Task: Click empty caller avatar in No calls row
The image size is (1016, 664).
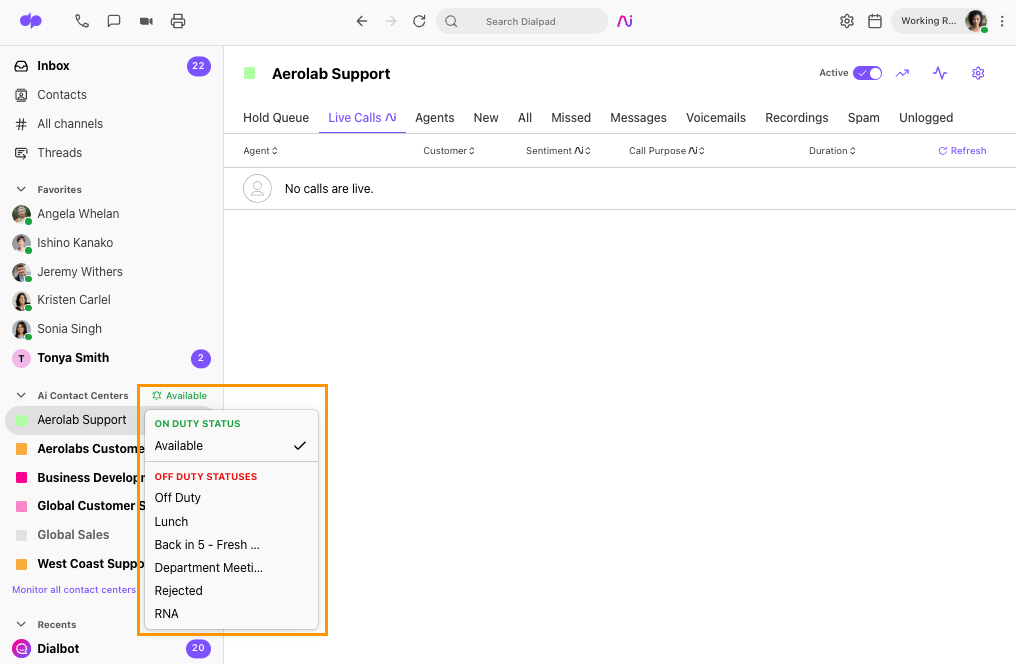Action: click(257, 189)
